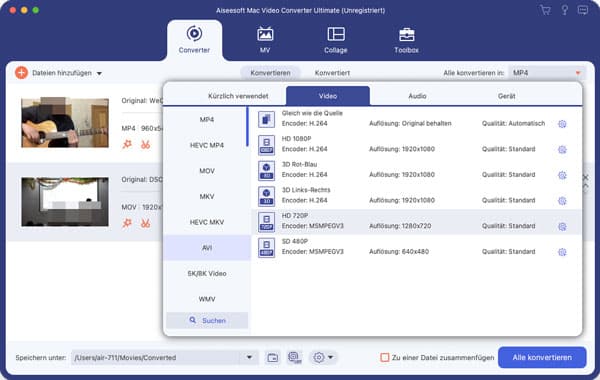The width and height of the screenshot is (600, 380).
Task: Click the Auflösung: Original behalten text
Action: click(410, 123)
